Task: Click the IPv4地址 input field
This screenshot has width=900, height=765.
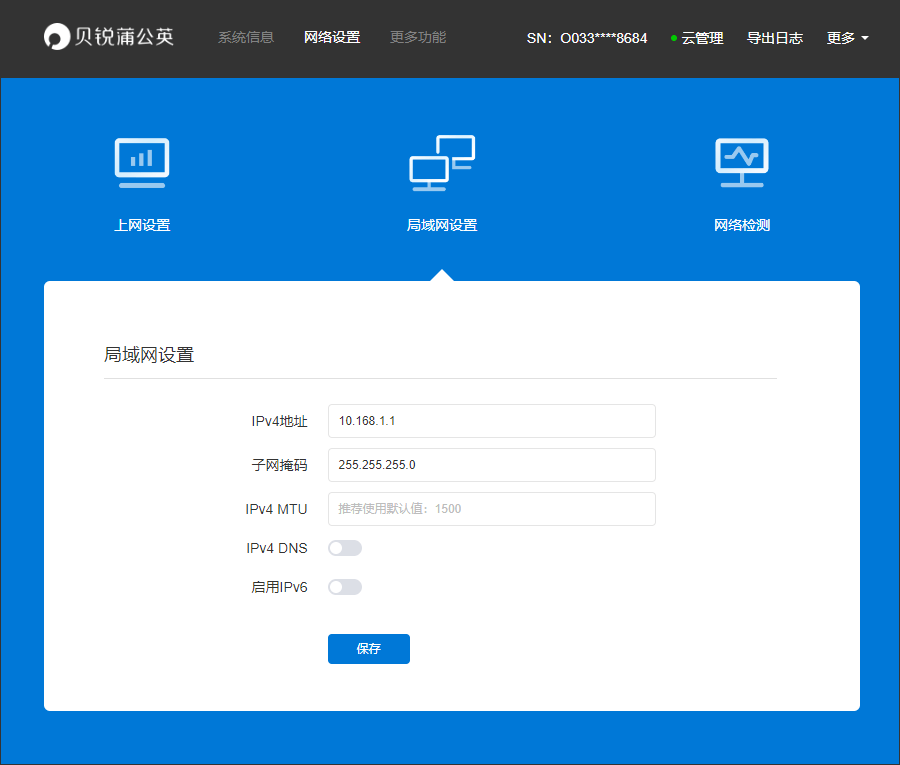Action: (x=491, y=420)
